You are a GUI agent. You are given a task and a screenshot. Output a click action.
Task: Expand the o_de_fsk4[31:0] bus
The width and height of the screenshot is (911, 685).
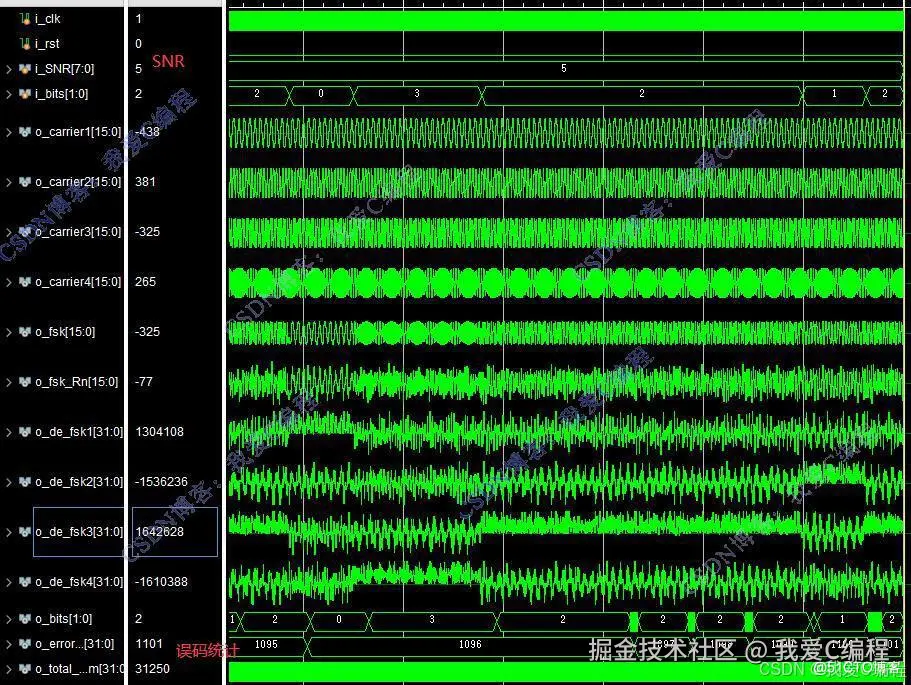(x=9, y=582)
